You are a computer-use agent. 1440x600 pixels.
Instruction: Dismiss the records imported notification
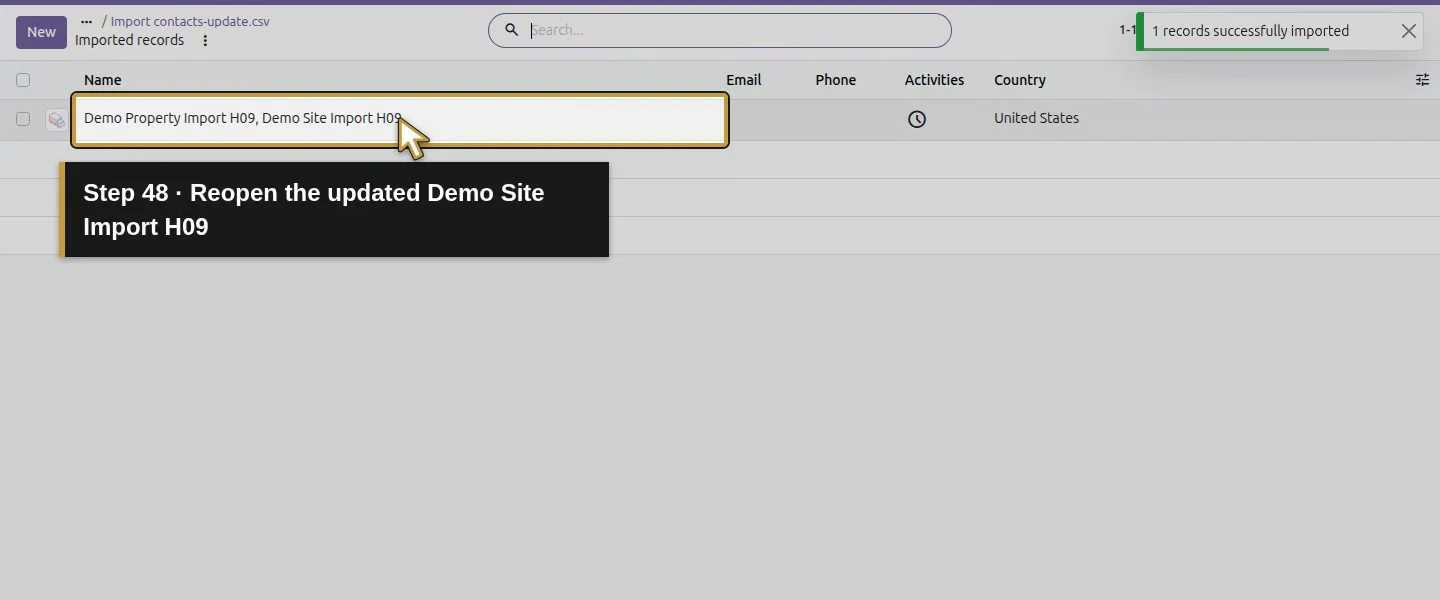[x=1409, y=31]
